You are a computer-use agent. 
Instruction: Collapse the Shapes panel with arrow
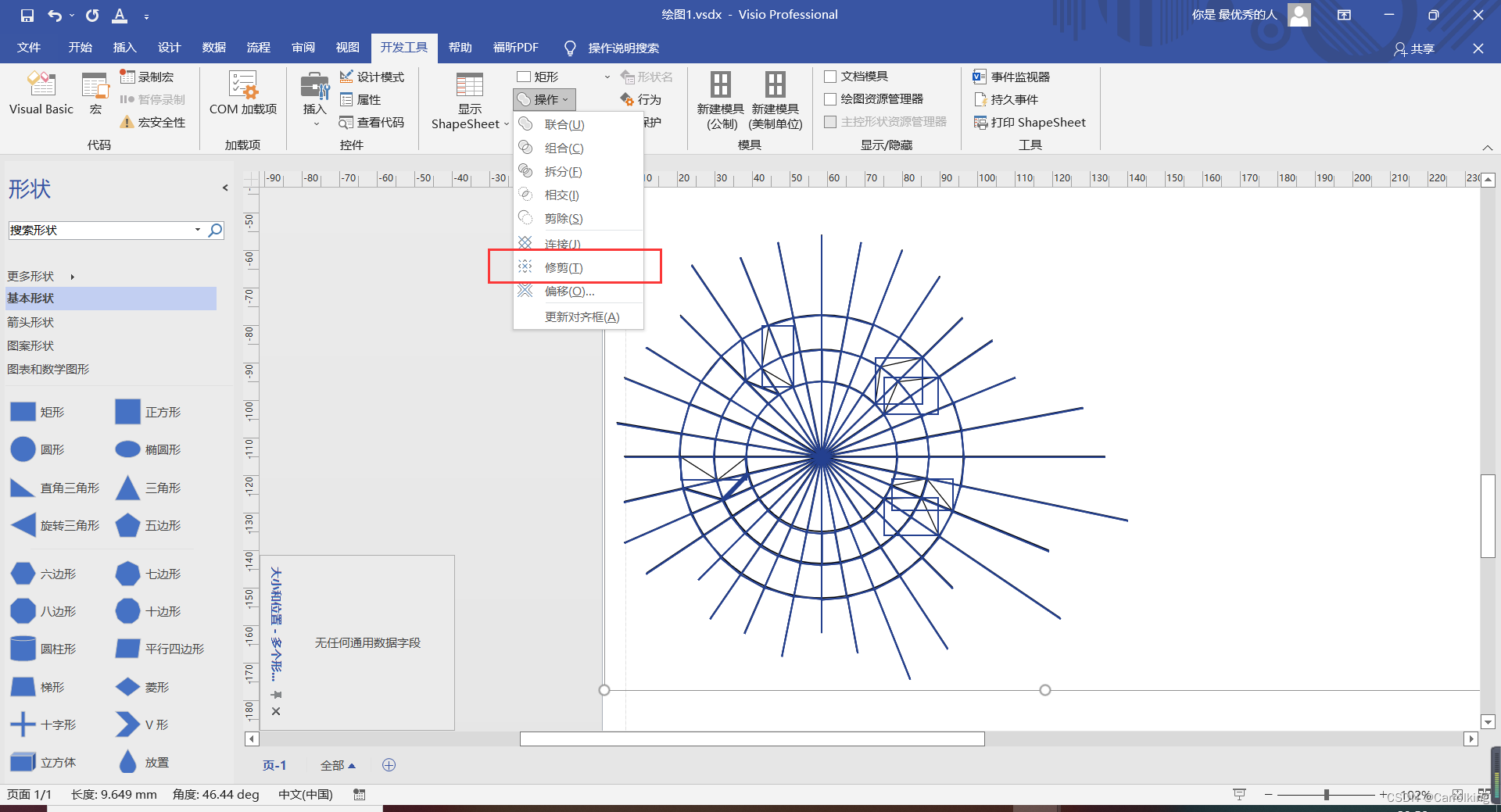pos(225,188)
